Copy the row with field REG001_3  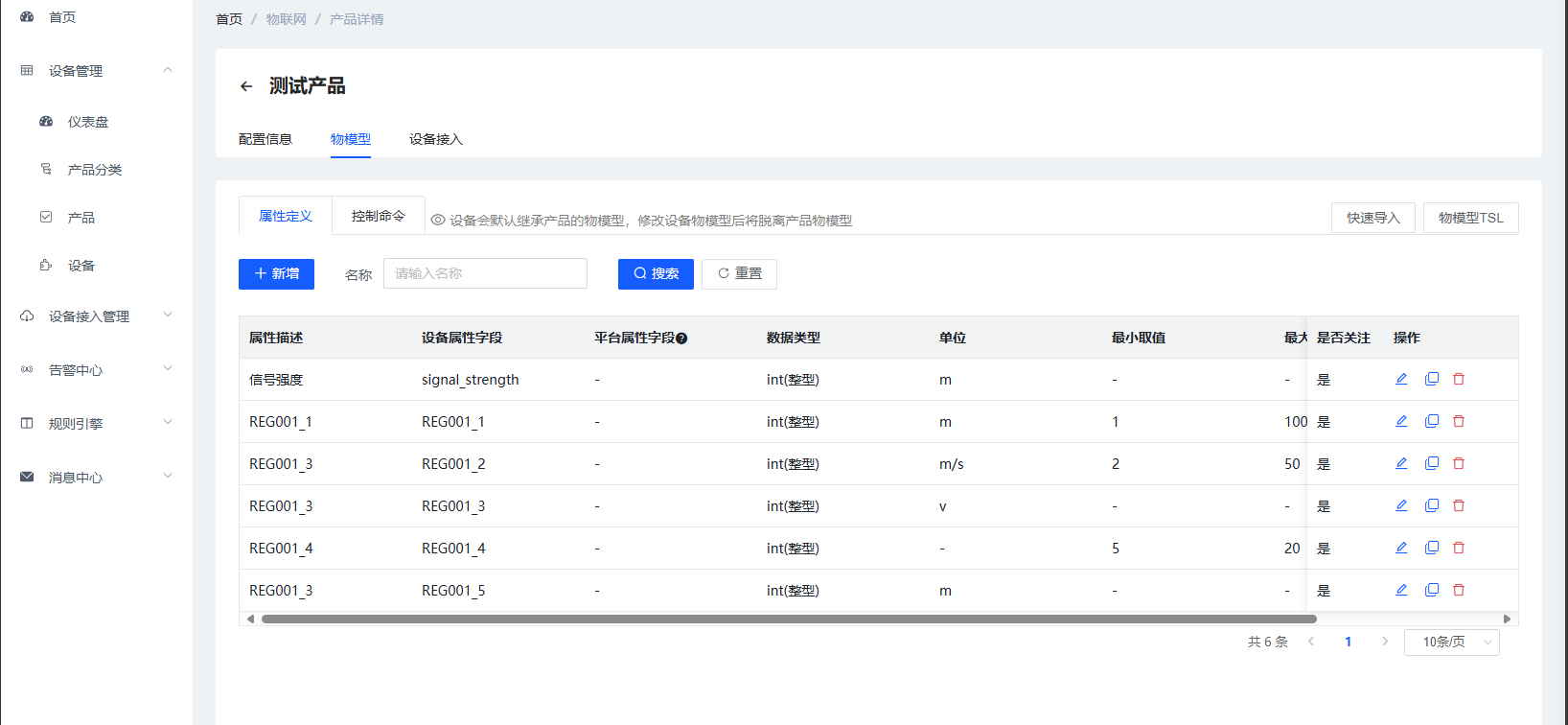1432,505
